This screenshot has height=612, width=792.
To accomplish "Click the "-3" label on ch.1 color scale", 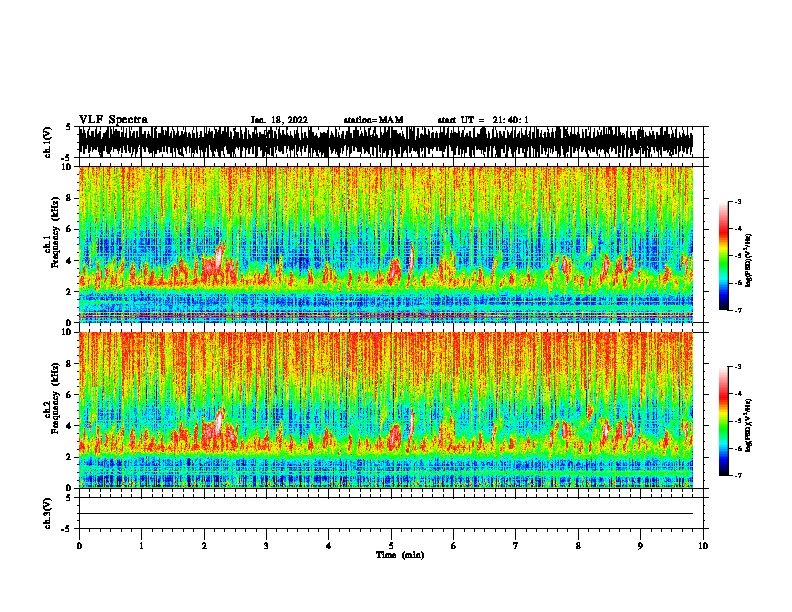I will [x=737, y=201].
